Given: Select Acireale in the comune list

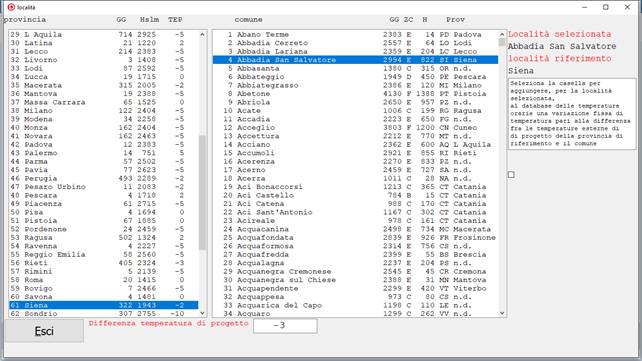Looking at the screenshot, I should point(355,221).
